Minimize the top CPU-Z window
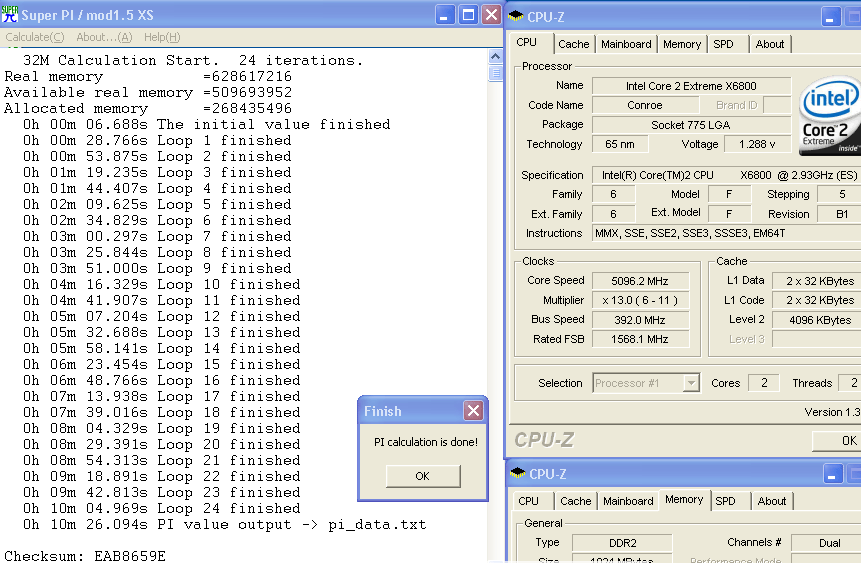The height and width of the screenshot is (563, 861). point(831,16)
